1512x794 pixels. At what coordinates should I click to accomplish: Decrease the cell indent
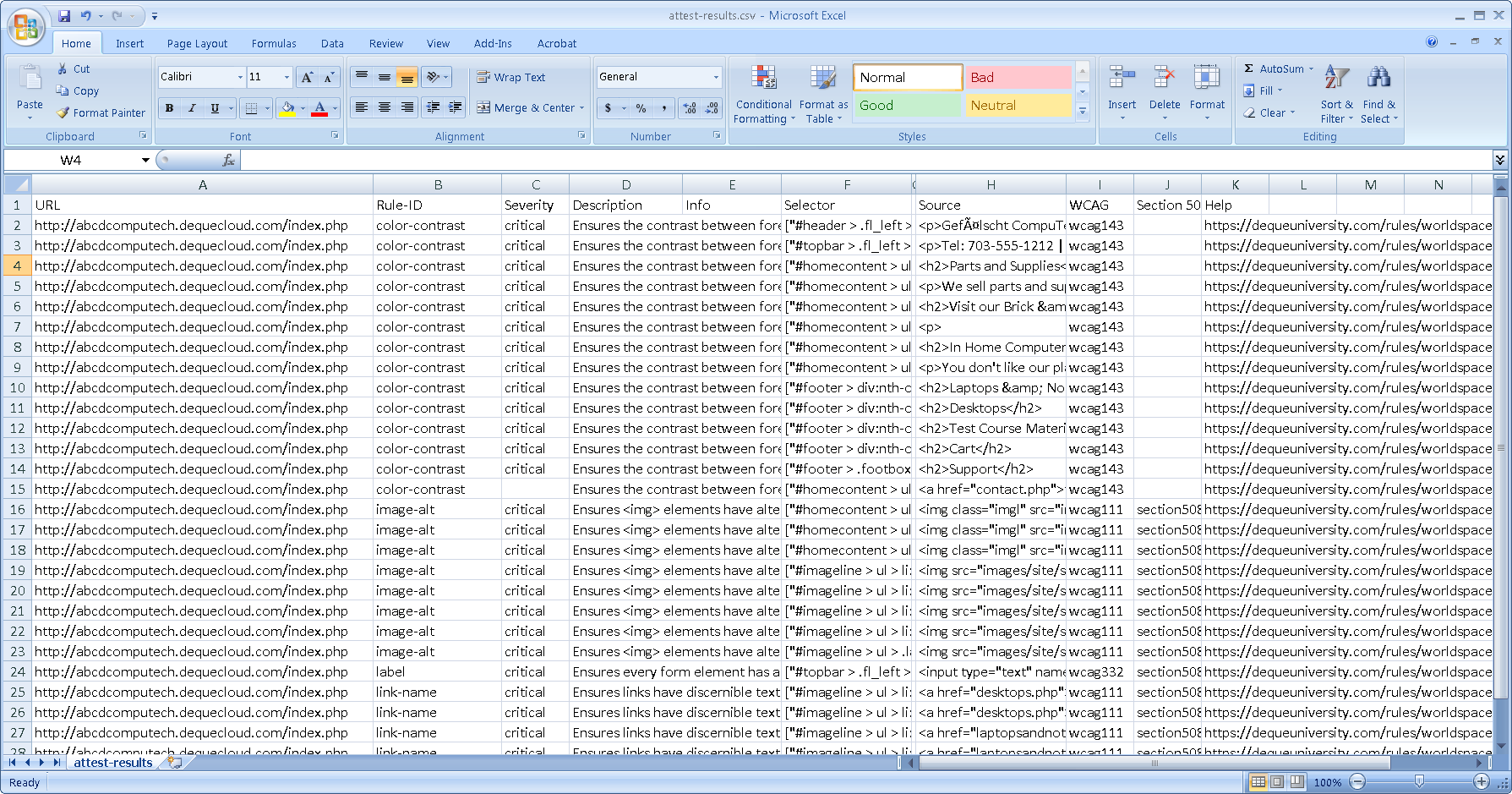point(434,107)
